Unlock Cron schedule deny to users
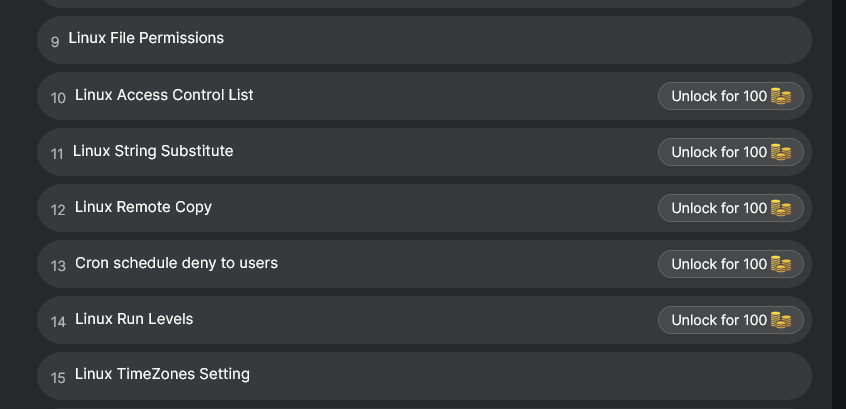Screen dimensions: 846x409 point(731,264)
